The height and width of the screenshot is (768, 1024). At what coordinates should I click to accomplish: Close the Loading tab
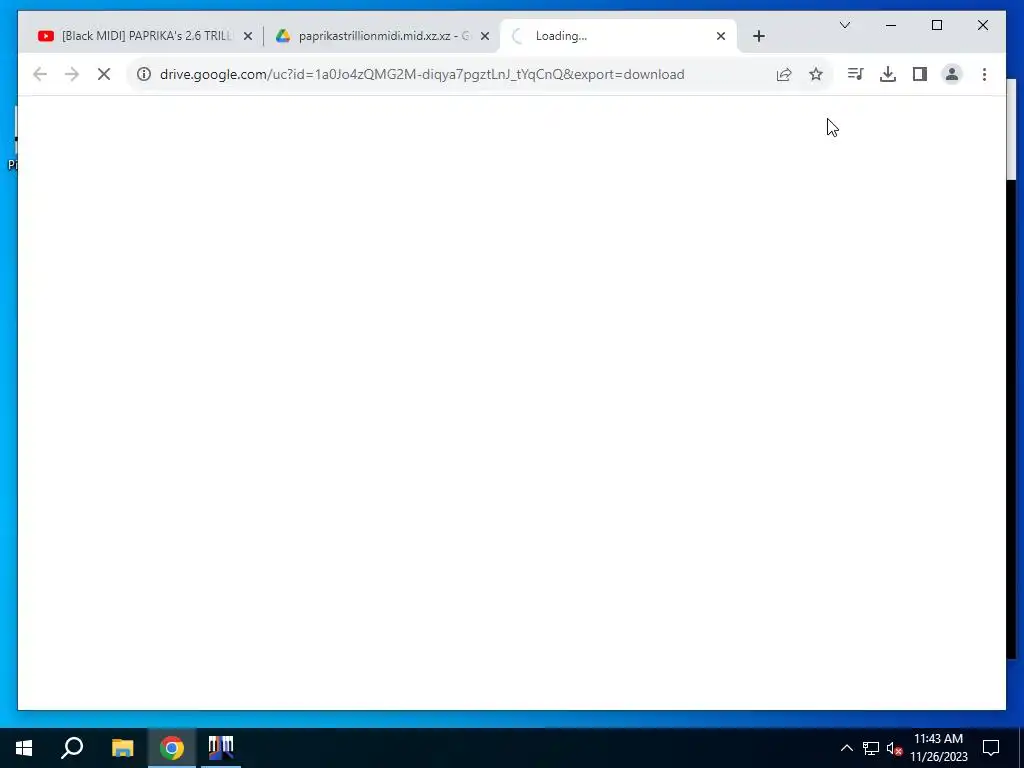(721, 36)
